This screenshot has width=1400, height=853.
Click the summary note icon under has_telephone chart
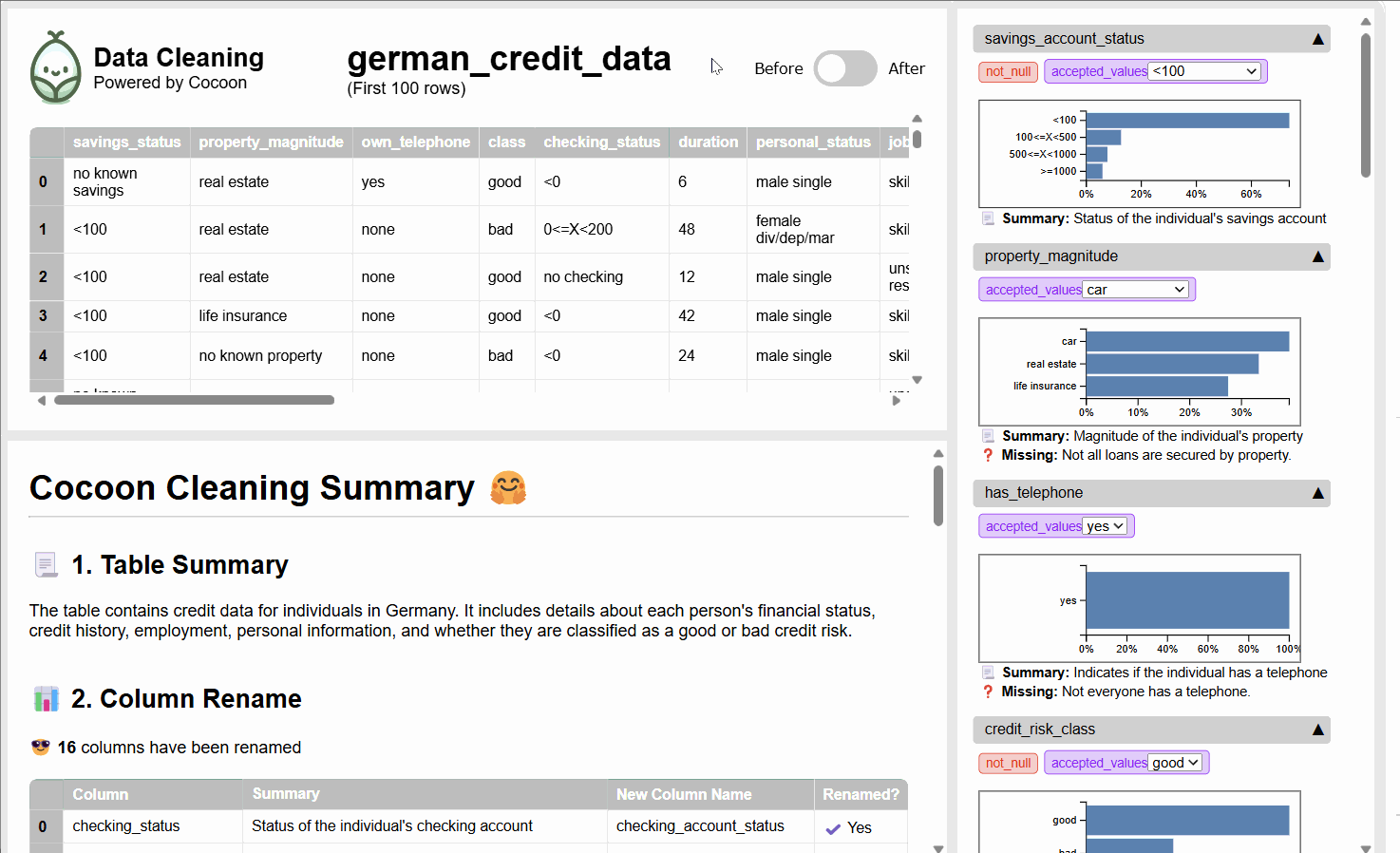tap(988, 673)
